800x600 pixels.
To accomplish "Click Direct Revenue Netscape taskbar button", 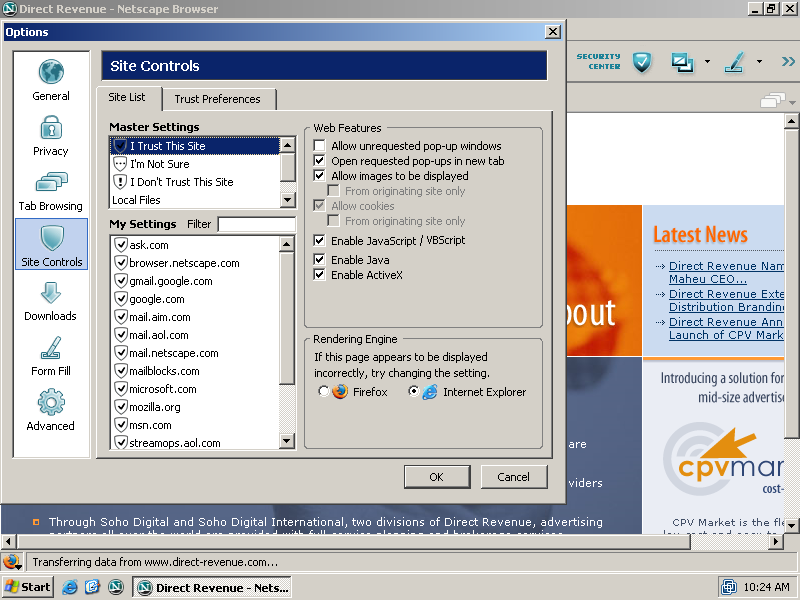I will (213, 587).
